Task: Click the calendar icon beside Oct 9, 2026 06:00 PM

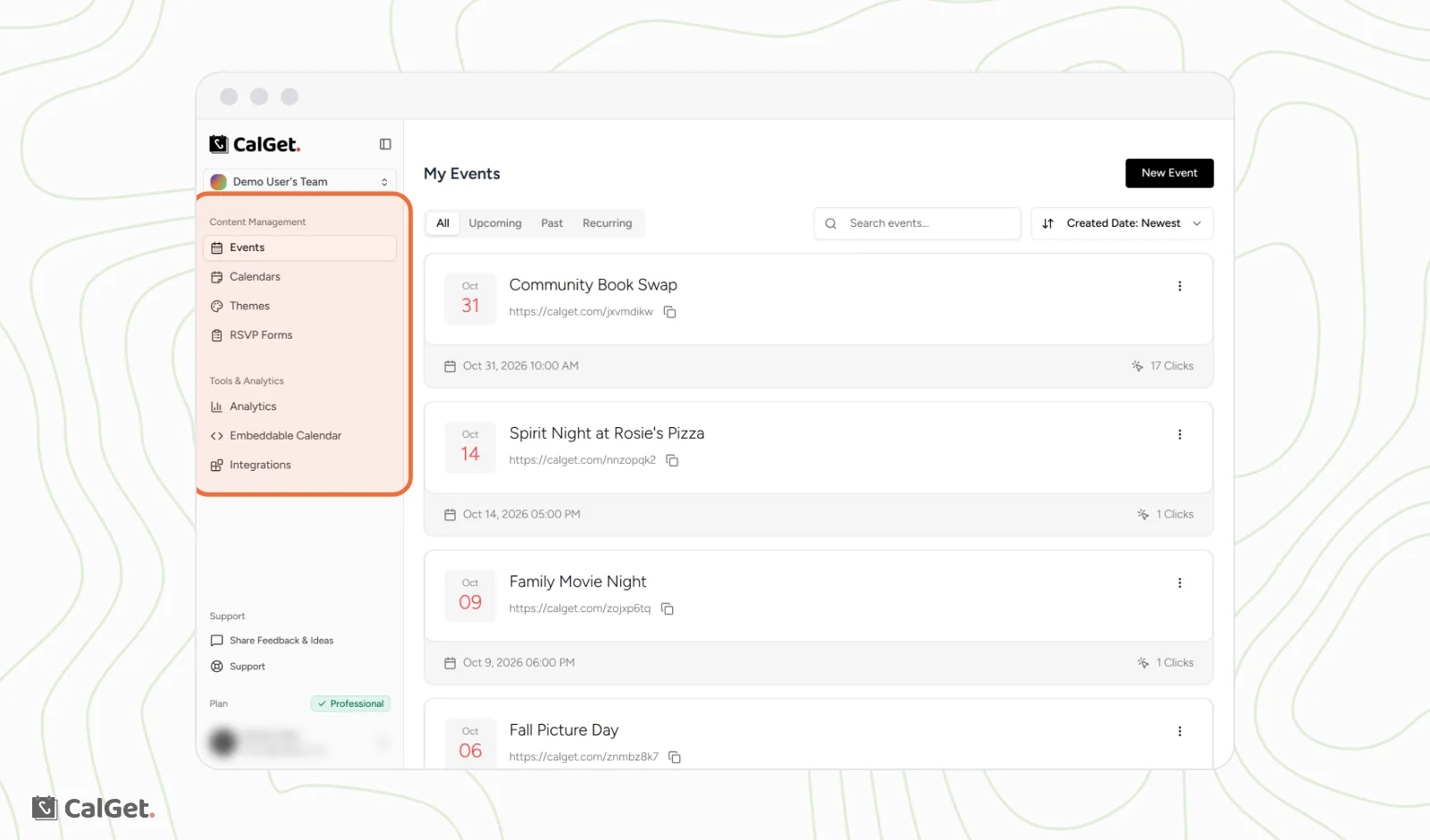Action: pyautogui.click(x=450, y=663)
